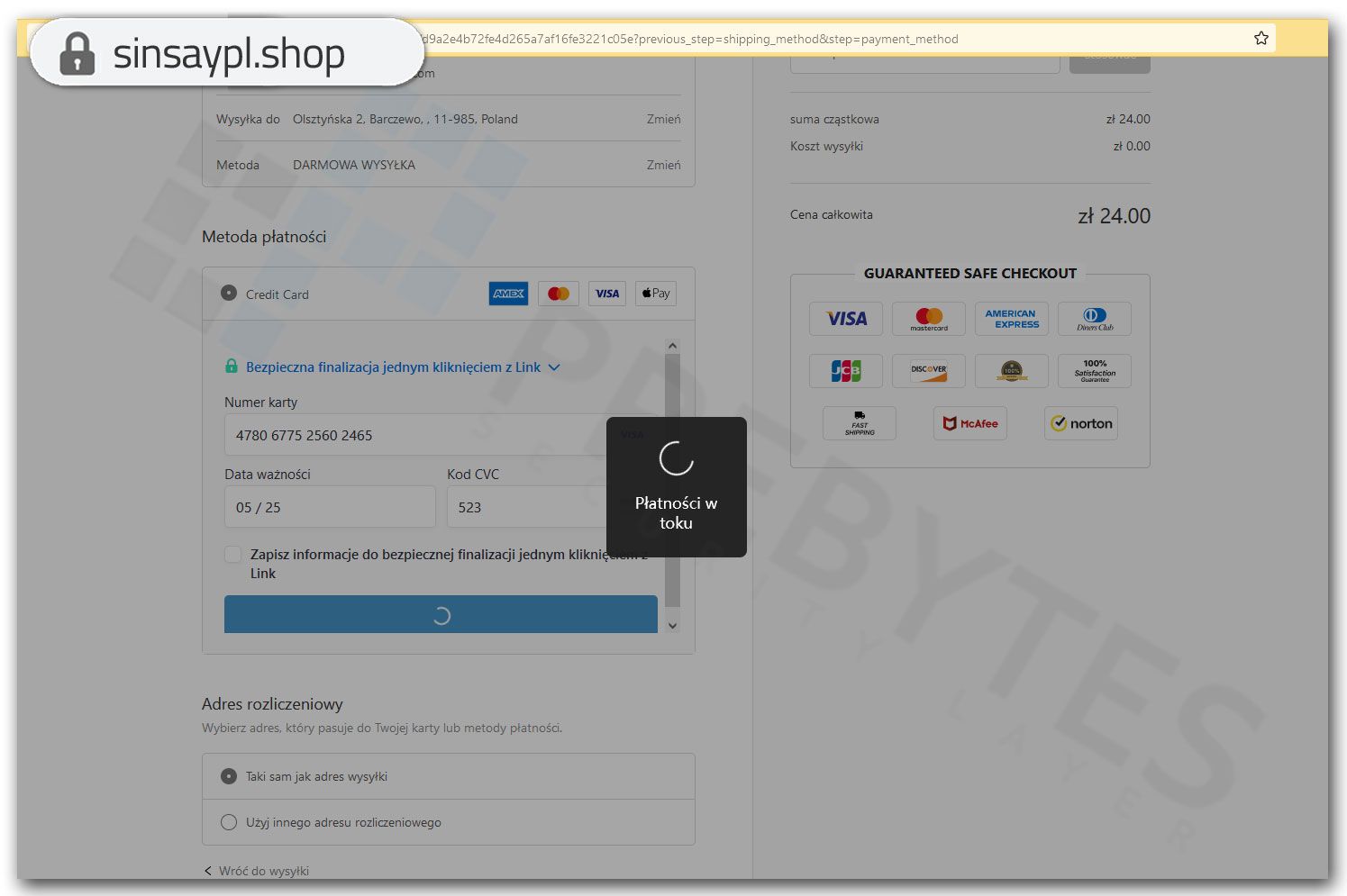Click the 'Adres rozliczeniowy' heading
Screen dimensions: 1347x896
272,703
